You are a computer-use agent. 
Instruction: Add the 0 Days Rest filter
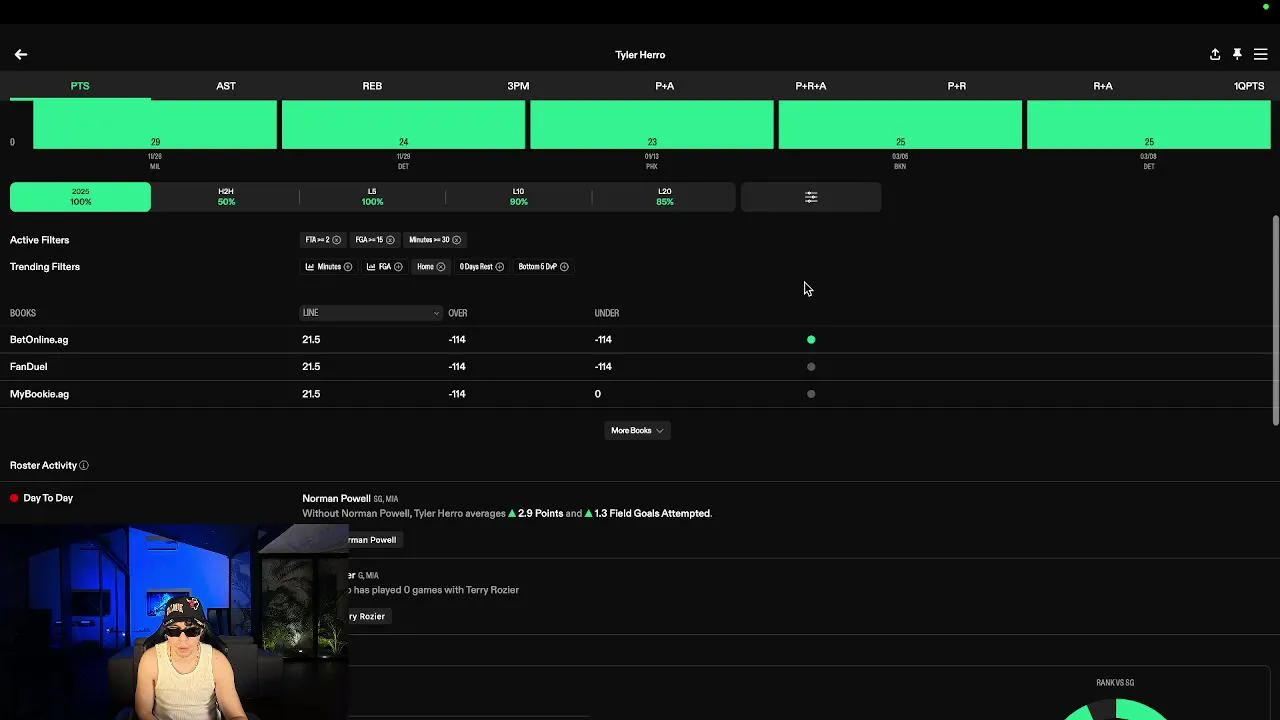click(x=500, y=267)
